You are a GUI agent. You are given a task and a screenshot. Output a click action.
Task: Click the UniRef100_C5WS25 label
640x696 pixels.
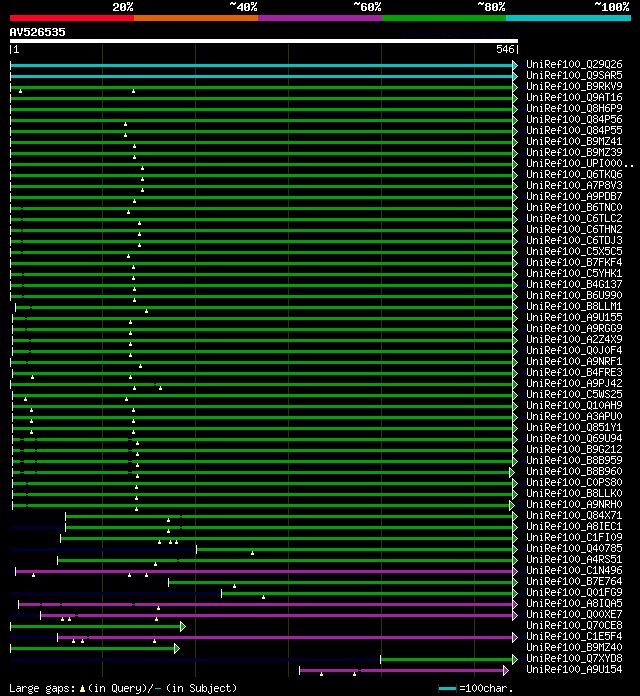[x=574, y=394]
